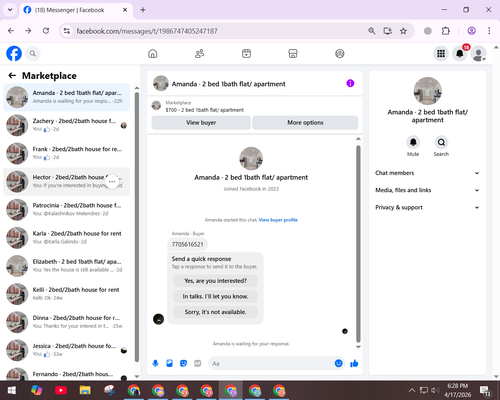Open the Reels video icon

pos(246,54)
